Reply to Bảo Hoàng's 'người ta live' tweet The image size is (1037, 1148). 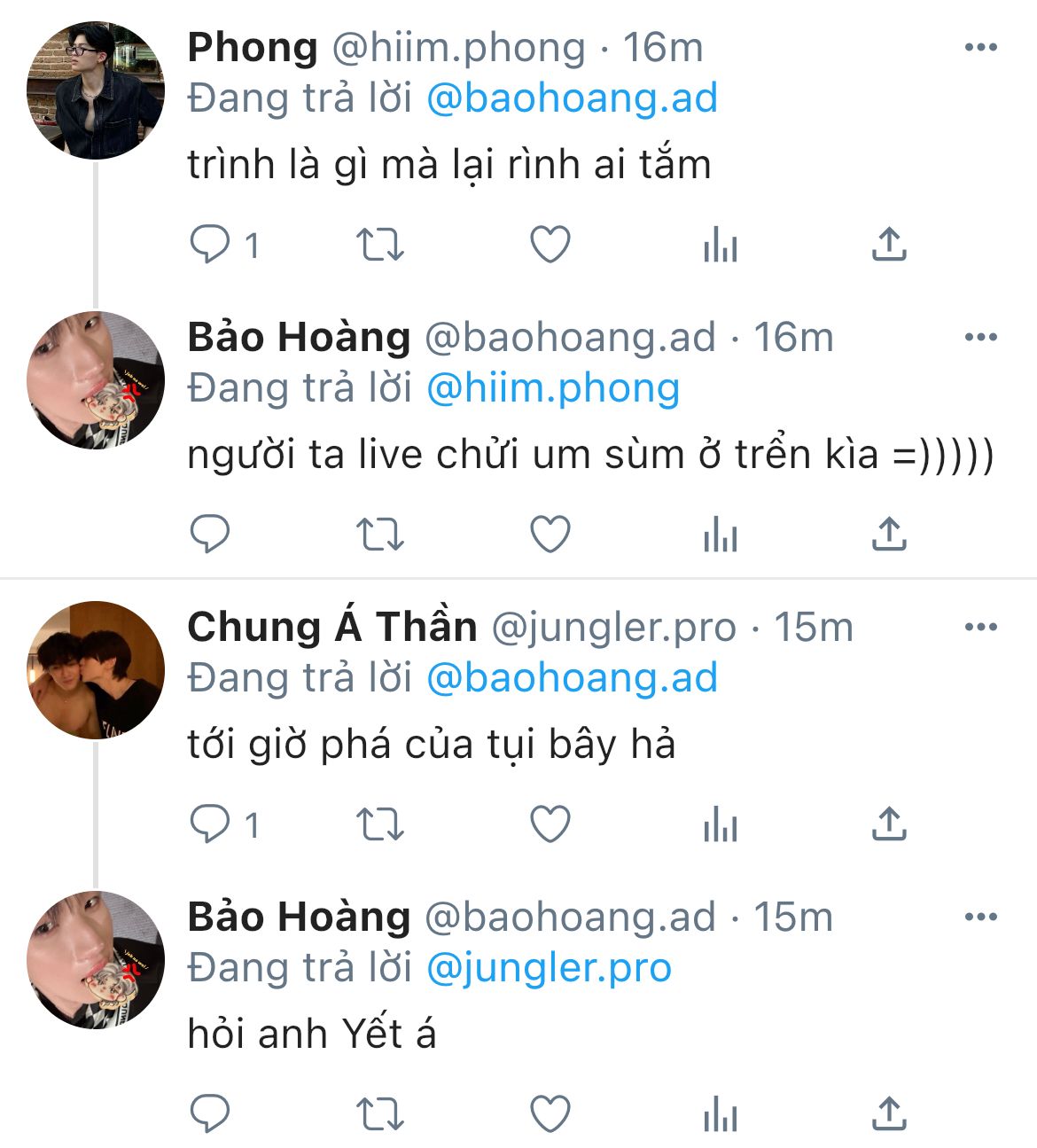coord(210,535)
